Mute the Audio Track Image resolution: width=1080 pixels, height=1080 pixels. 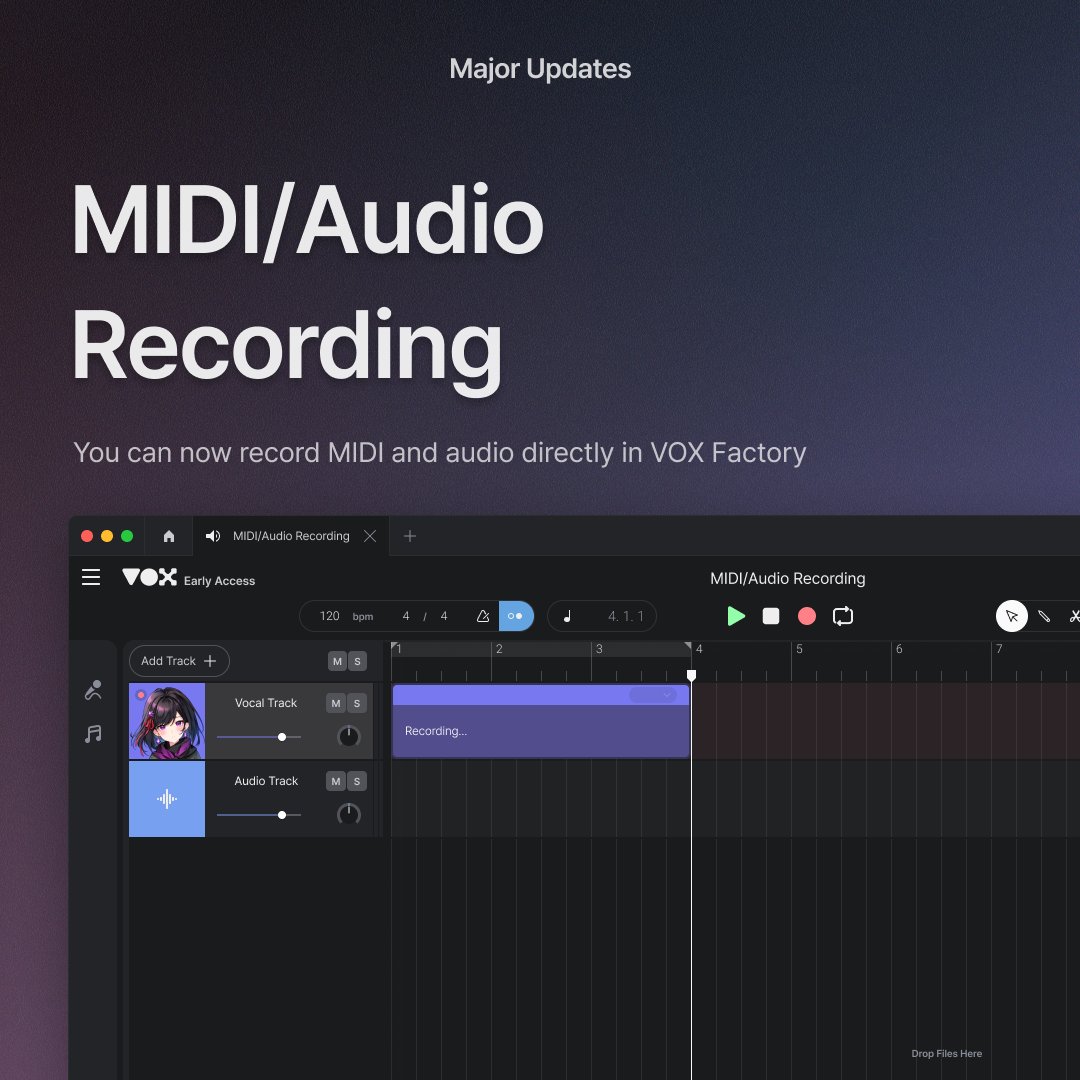click(x=335, y=781)
